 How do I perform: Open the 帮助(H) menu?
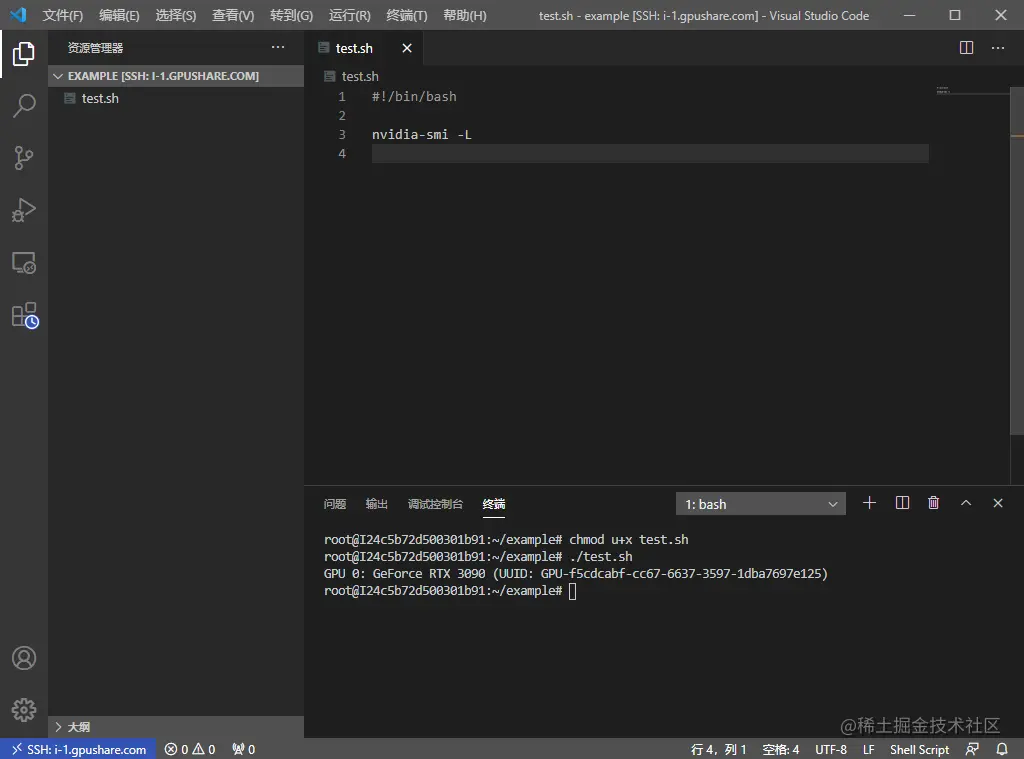tap(464, 15)
